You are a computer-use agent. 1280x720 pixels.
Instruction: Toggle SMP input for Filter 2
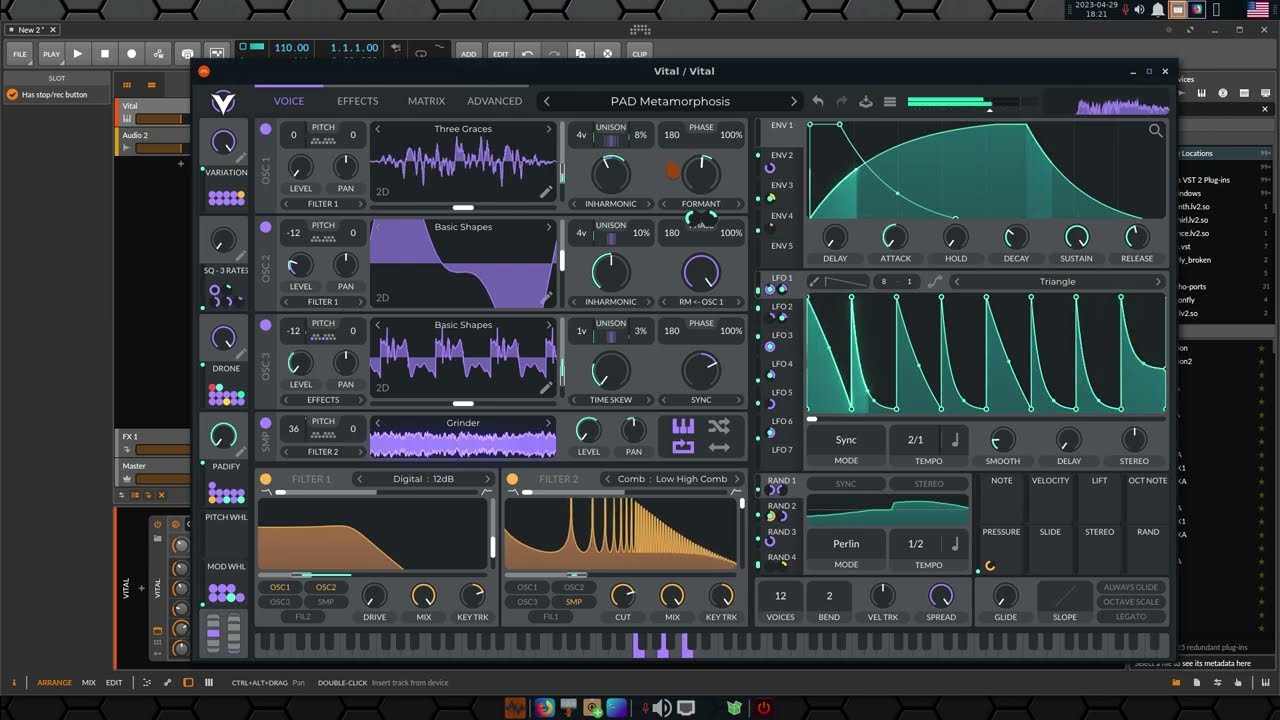pos(574,602)
